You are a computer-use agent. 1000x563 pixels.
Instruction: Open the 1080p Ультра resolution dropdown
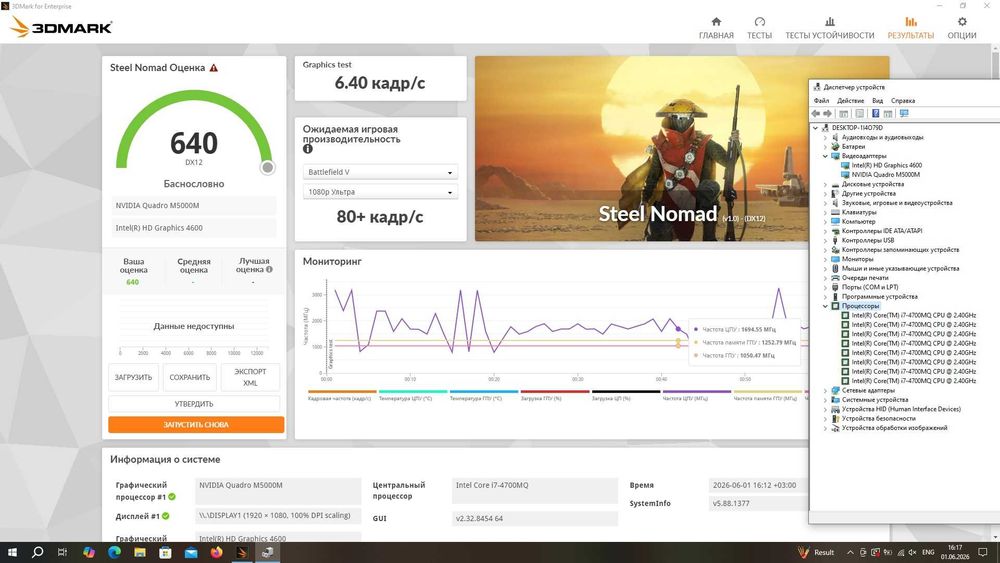tap(380, 192)
